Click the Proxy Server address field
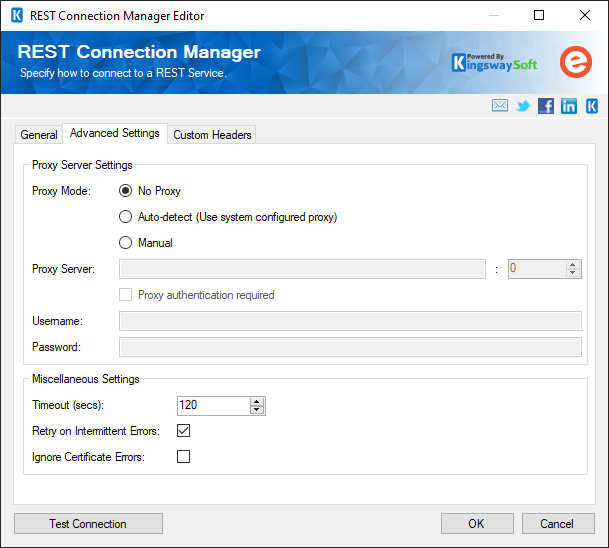Screen dimensions: 609x548 pyautogui.click(x=302, y=269)
